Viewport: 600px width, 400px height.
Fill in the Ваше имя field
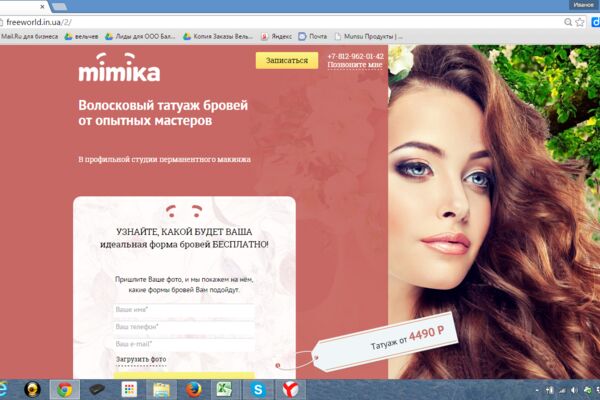coord(184,310)
